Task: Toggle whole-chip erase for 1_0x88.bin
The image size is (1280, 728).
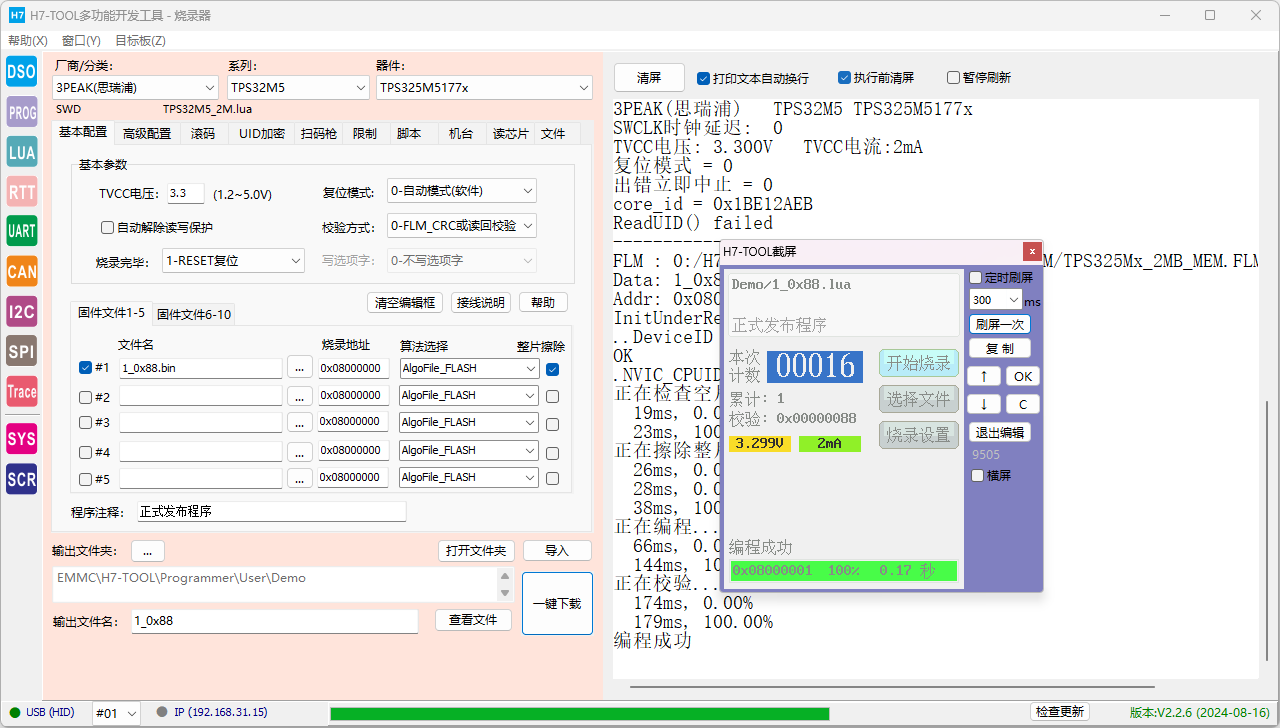Action: (552, 369)
